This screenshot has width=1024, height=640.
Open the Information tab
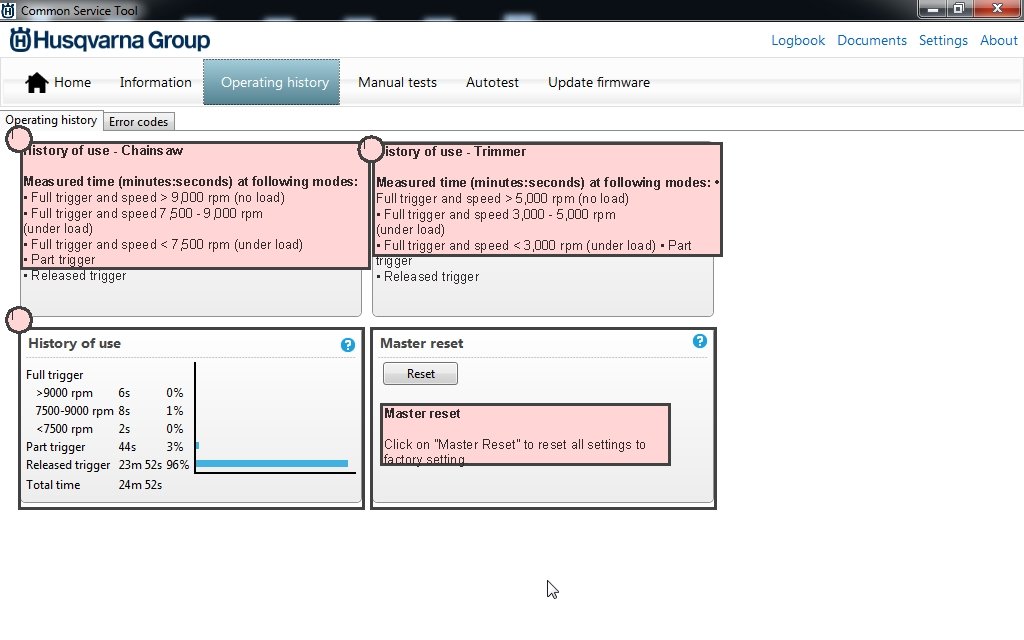[155, 82]
